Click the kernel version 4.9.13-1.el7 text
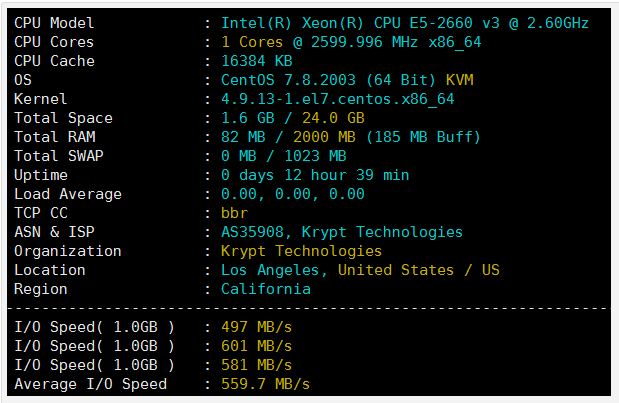This screenshot has width=619, height=403. pos(338,99)
